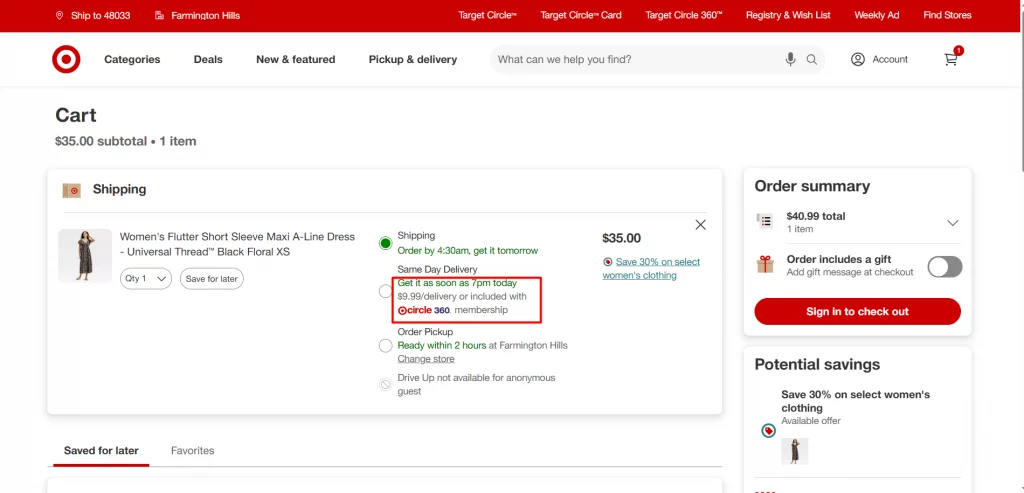Switch to the Favorites tab
This screenshot has height=493, width=1024.
click(x=193, y=451)
